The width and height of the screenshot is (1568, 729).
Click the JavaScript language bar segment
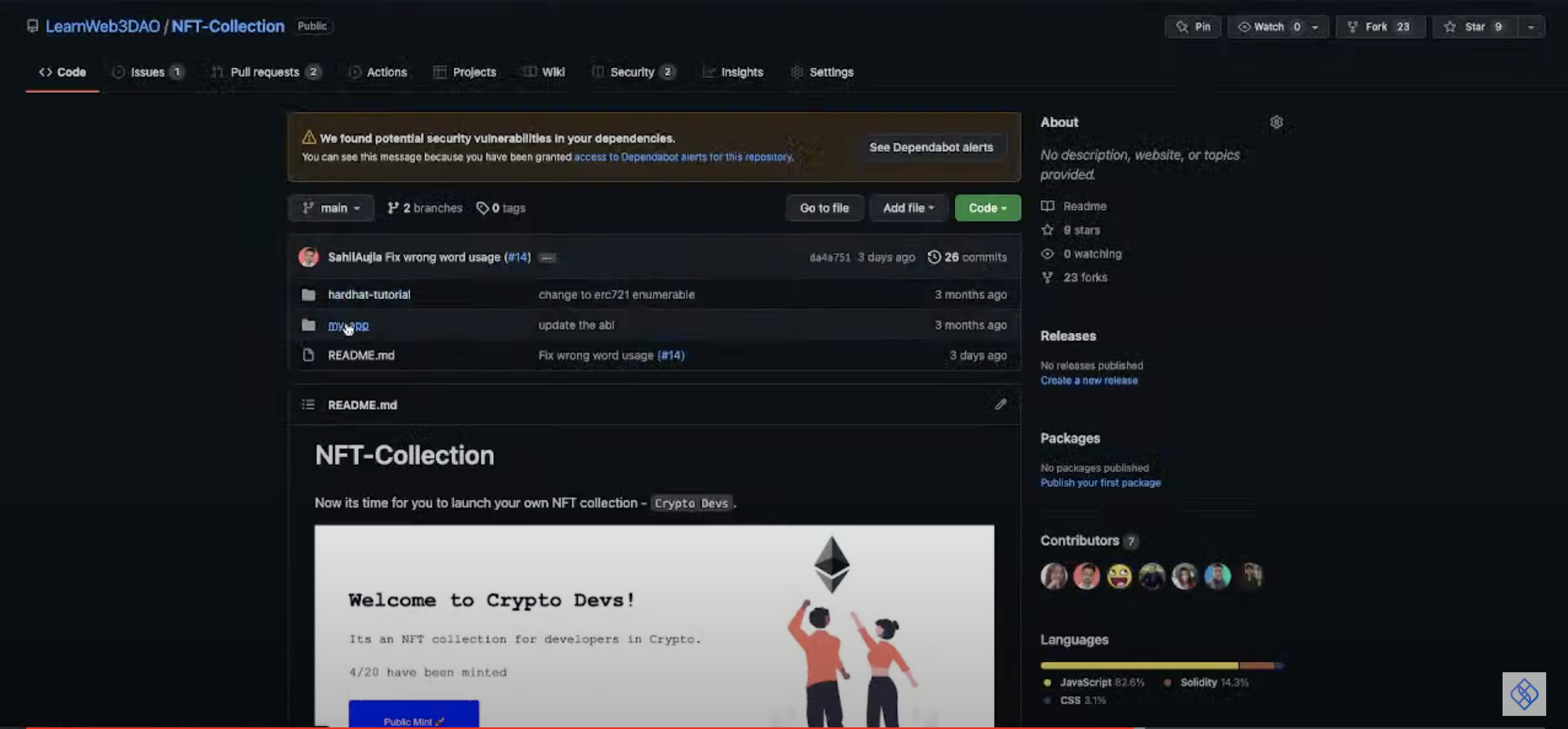click(1140, 663)
